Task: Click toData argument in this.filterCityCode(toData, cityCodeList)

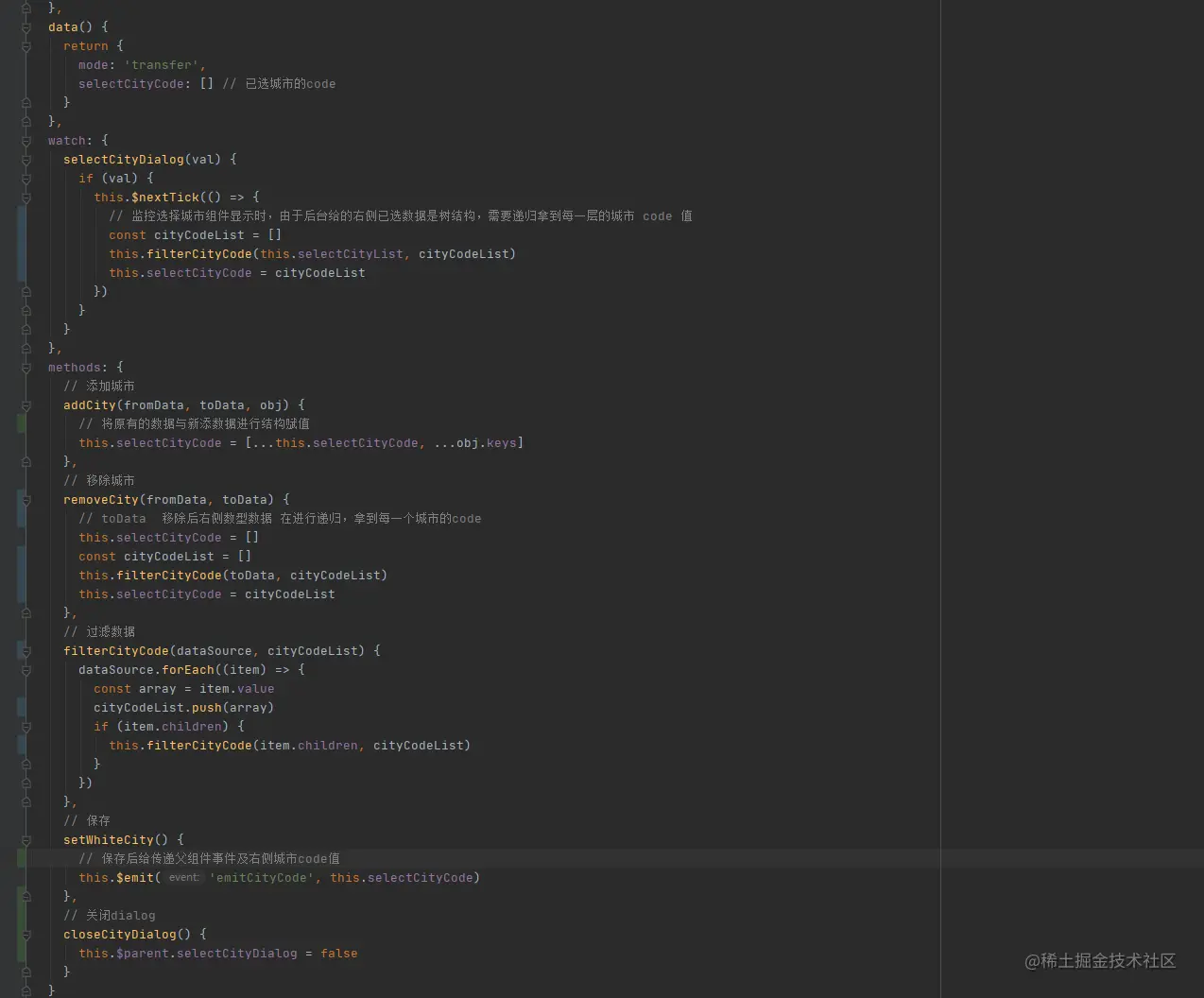Action: [252, 576]
